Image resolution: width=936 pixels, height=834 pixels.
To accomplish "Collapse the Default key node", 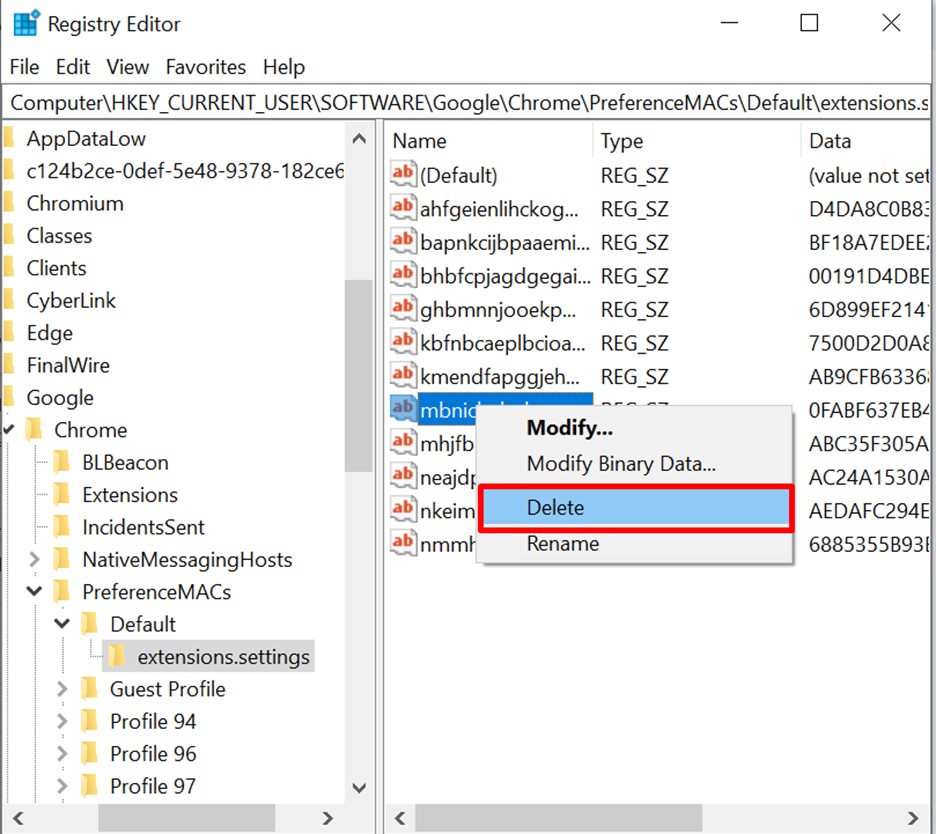I will click(62, 624).
